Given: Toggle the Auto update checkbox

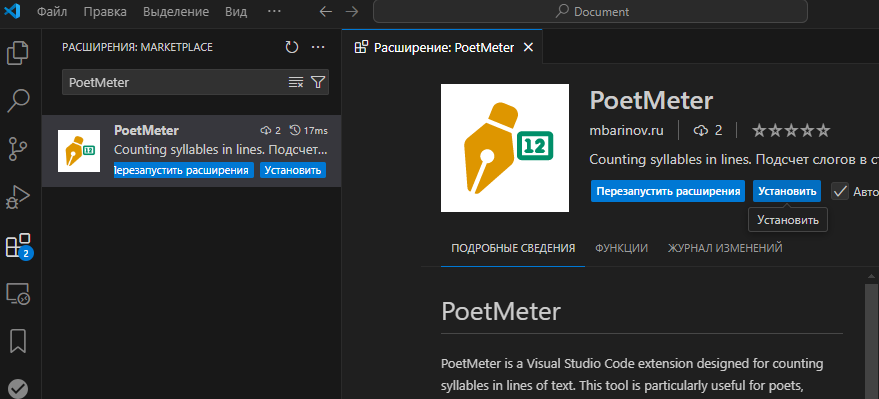Looking at the screenshot, I should (x=840, y=191).
